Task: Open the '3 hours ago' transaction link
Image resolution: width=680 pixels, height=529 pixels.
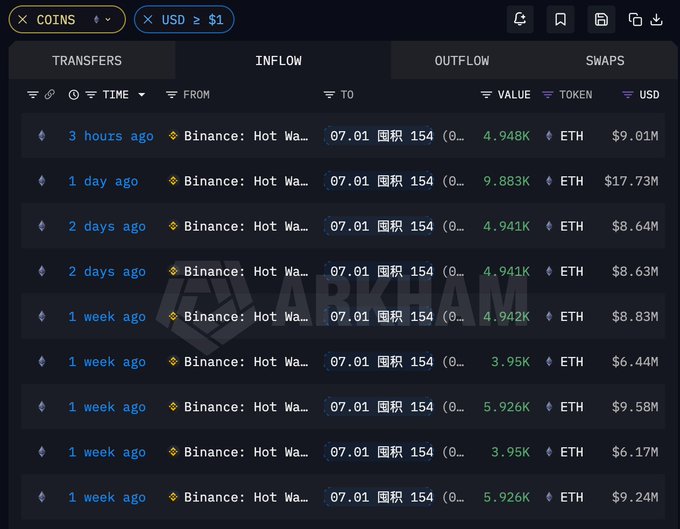Action: 111,136
